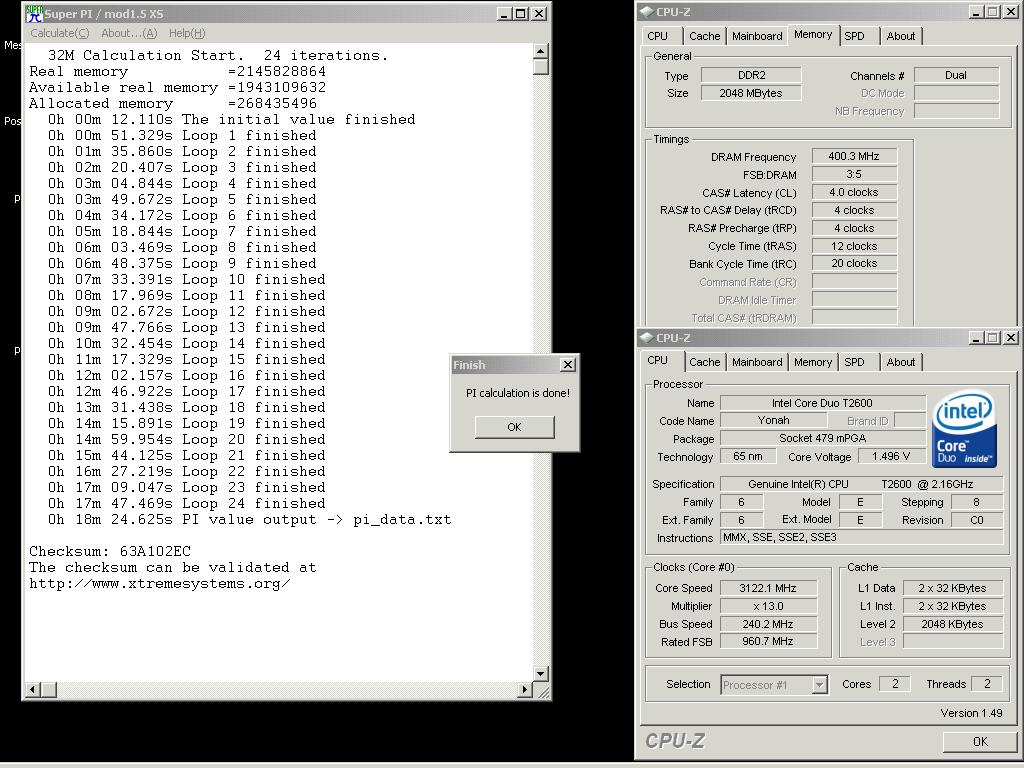The width and height of the screenshot is (1024, 768).
Task: Close the Super PI window
Action: tap(539, 14)
